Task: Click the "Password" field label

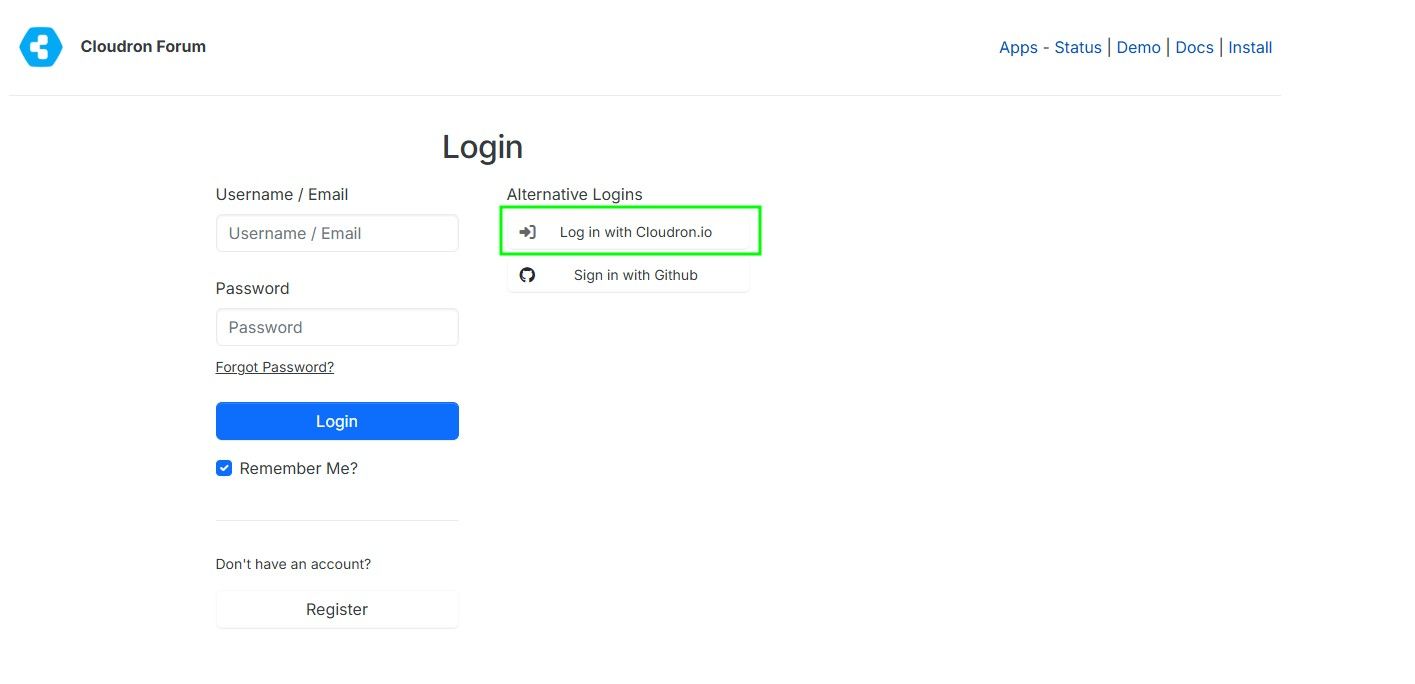Action: pyautogui.click(x=252, y=288)
